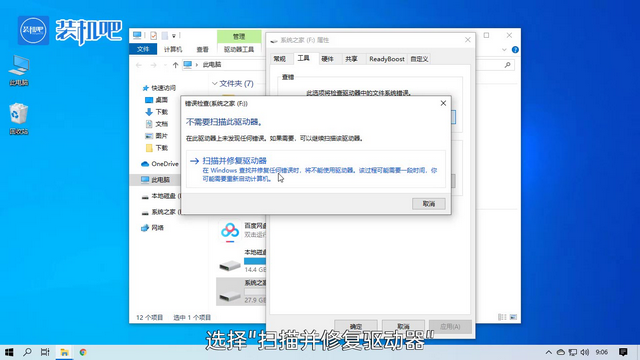Screen dimensions: 640x360
Task: Select 图片 in the navigation pane
Action: (x=156, y=136)
